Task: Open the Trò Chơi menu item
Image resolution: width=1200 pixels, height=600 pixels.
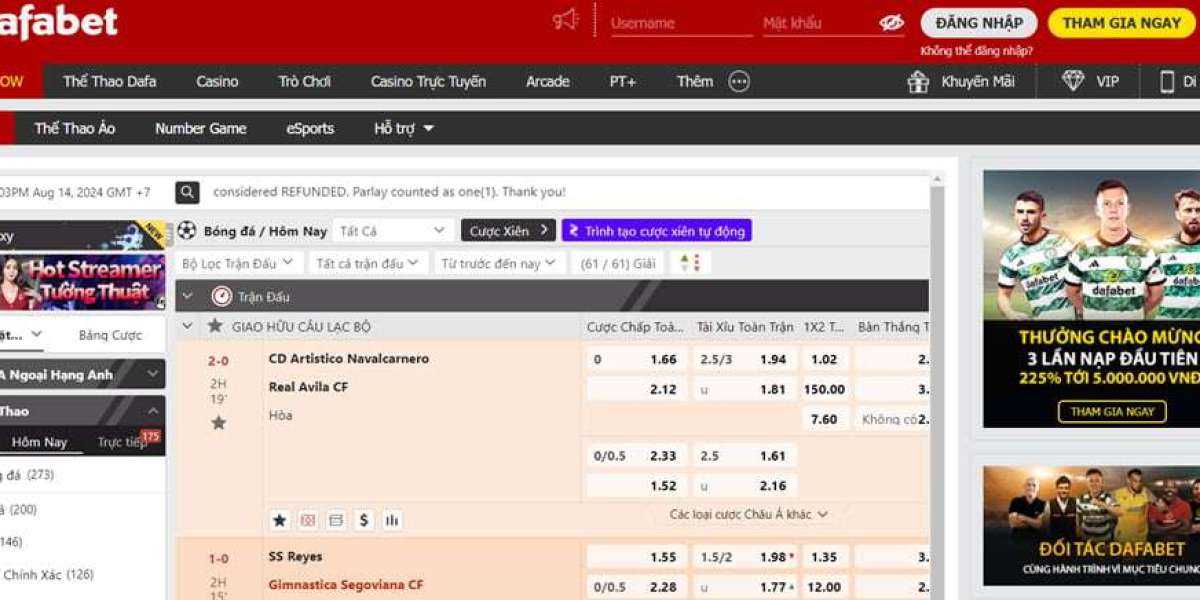Action: 304,81
